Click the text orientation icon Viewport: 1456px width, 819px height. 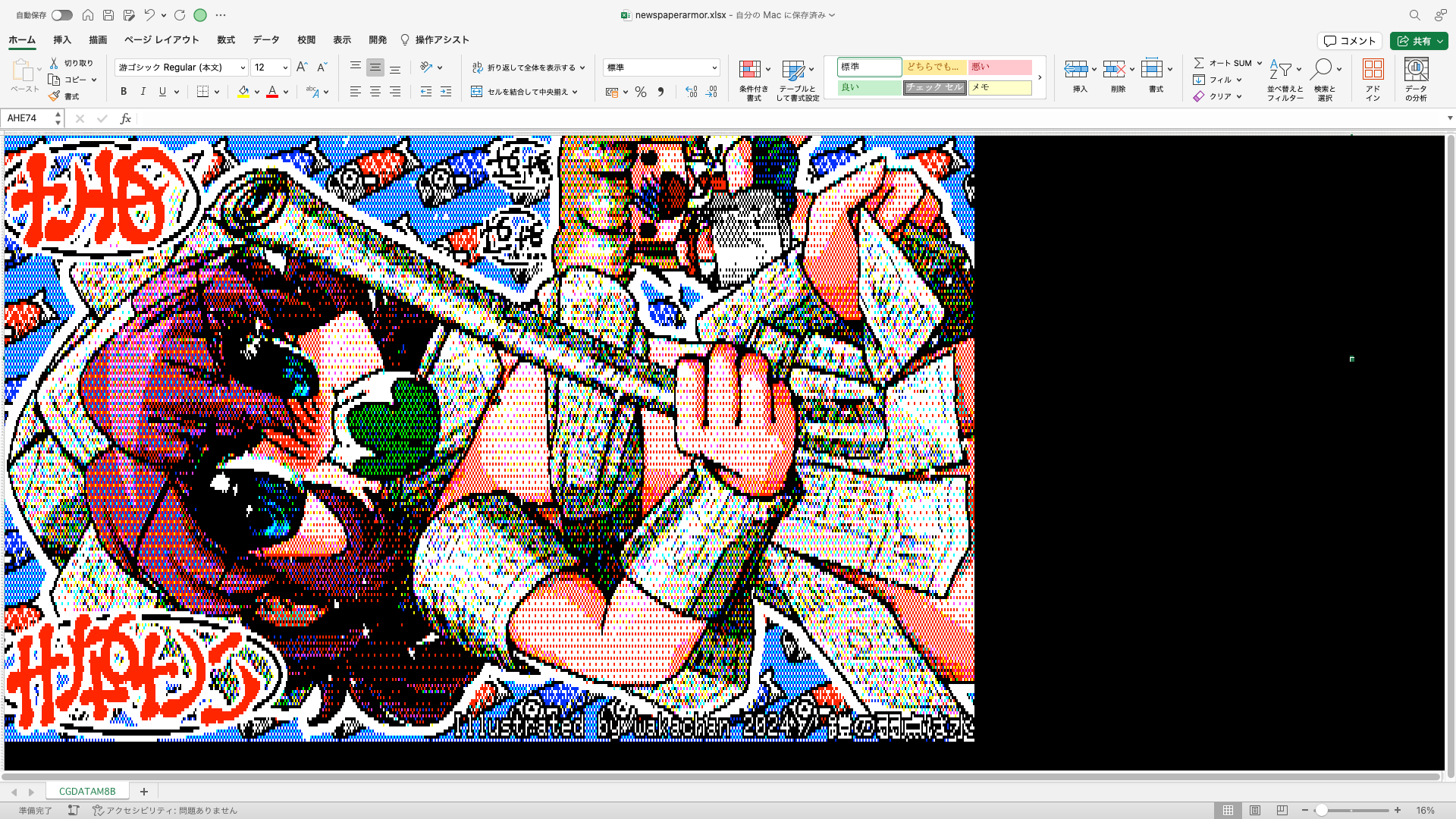pos(427,67)
